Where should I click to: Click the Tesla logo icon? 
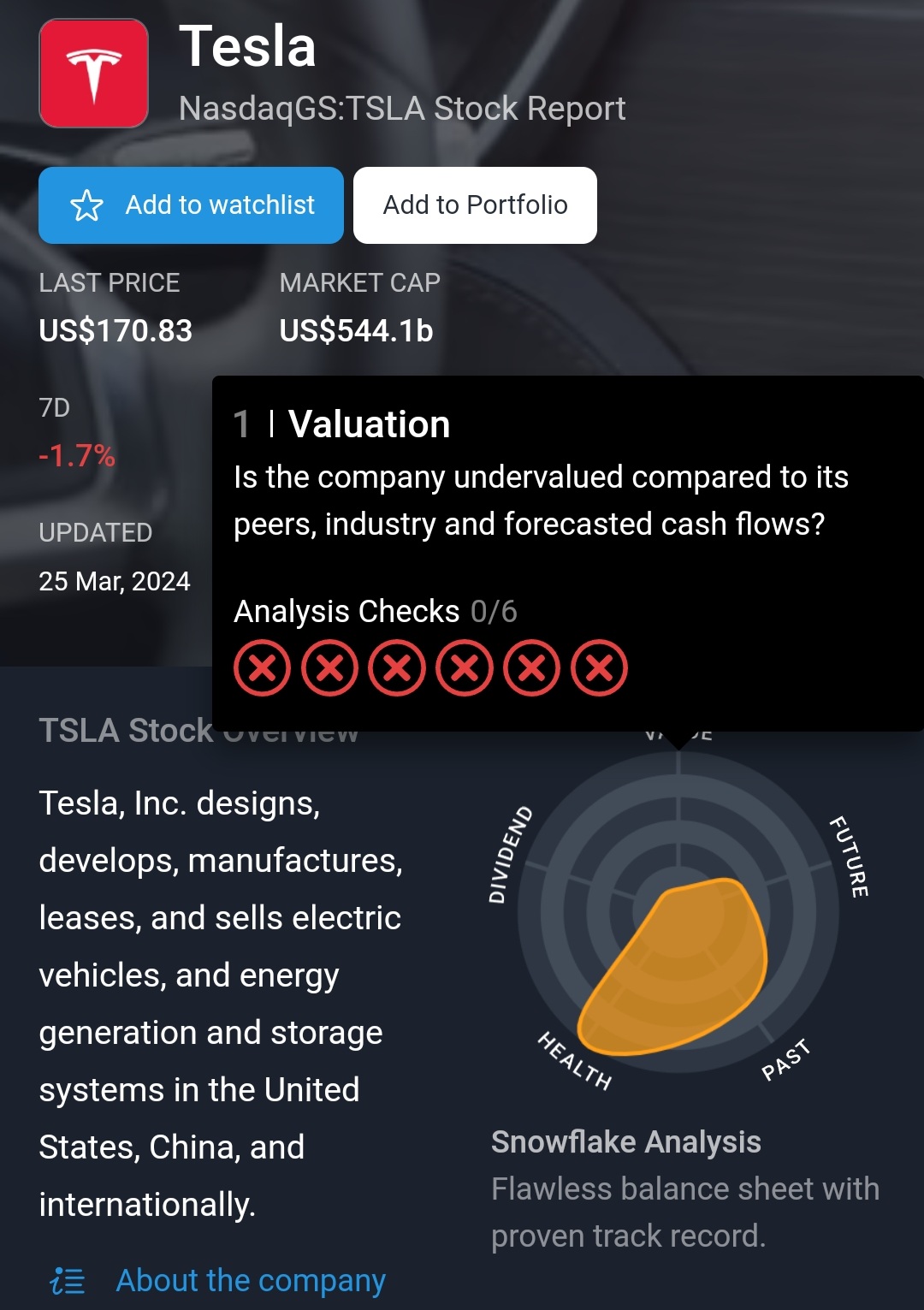(x=94, y=74)
